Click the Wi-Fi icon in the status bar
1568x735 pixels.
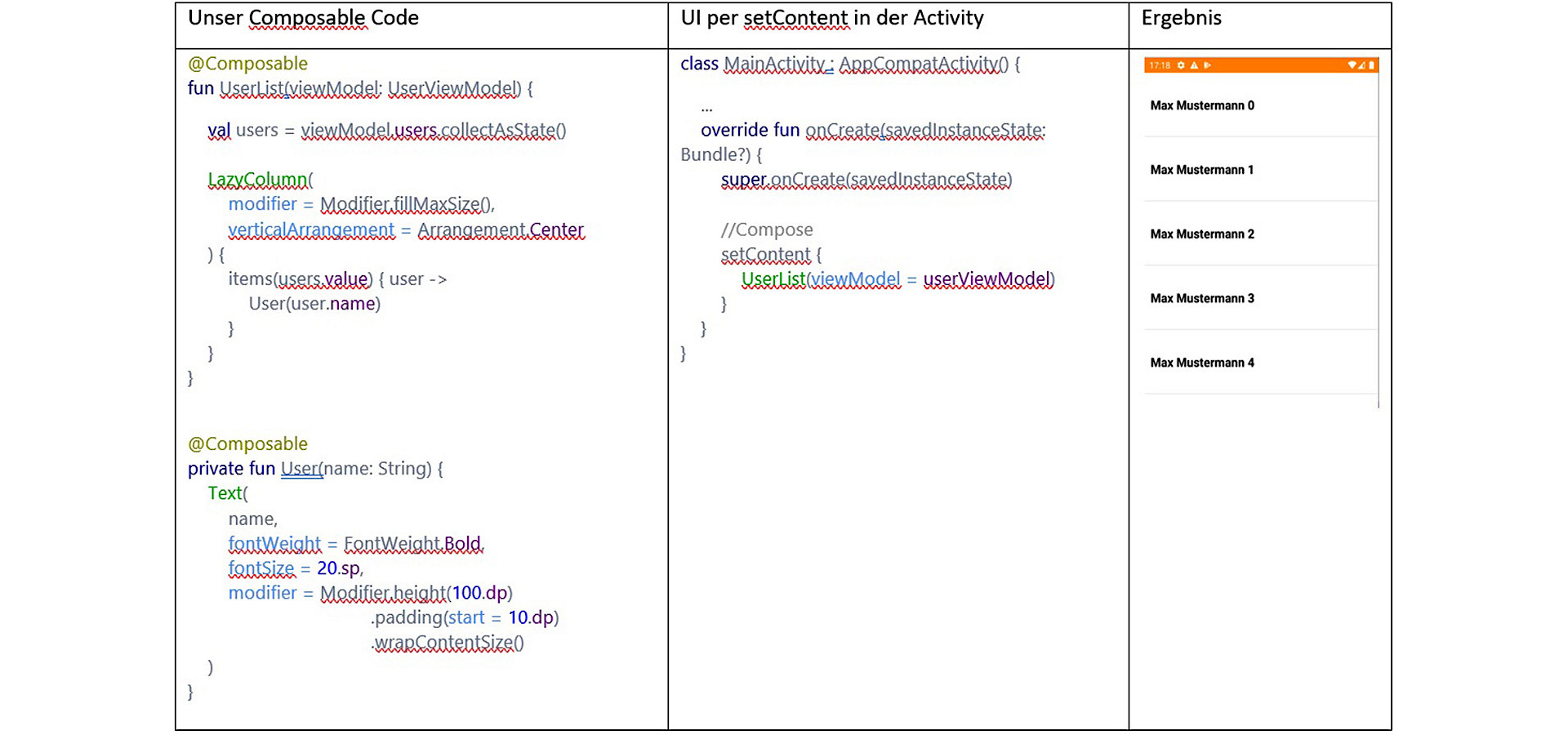[1352, 65]
